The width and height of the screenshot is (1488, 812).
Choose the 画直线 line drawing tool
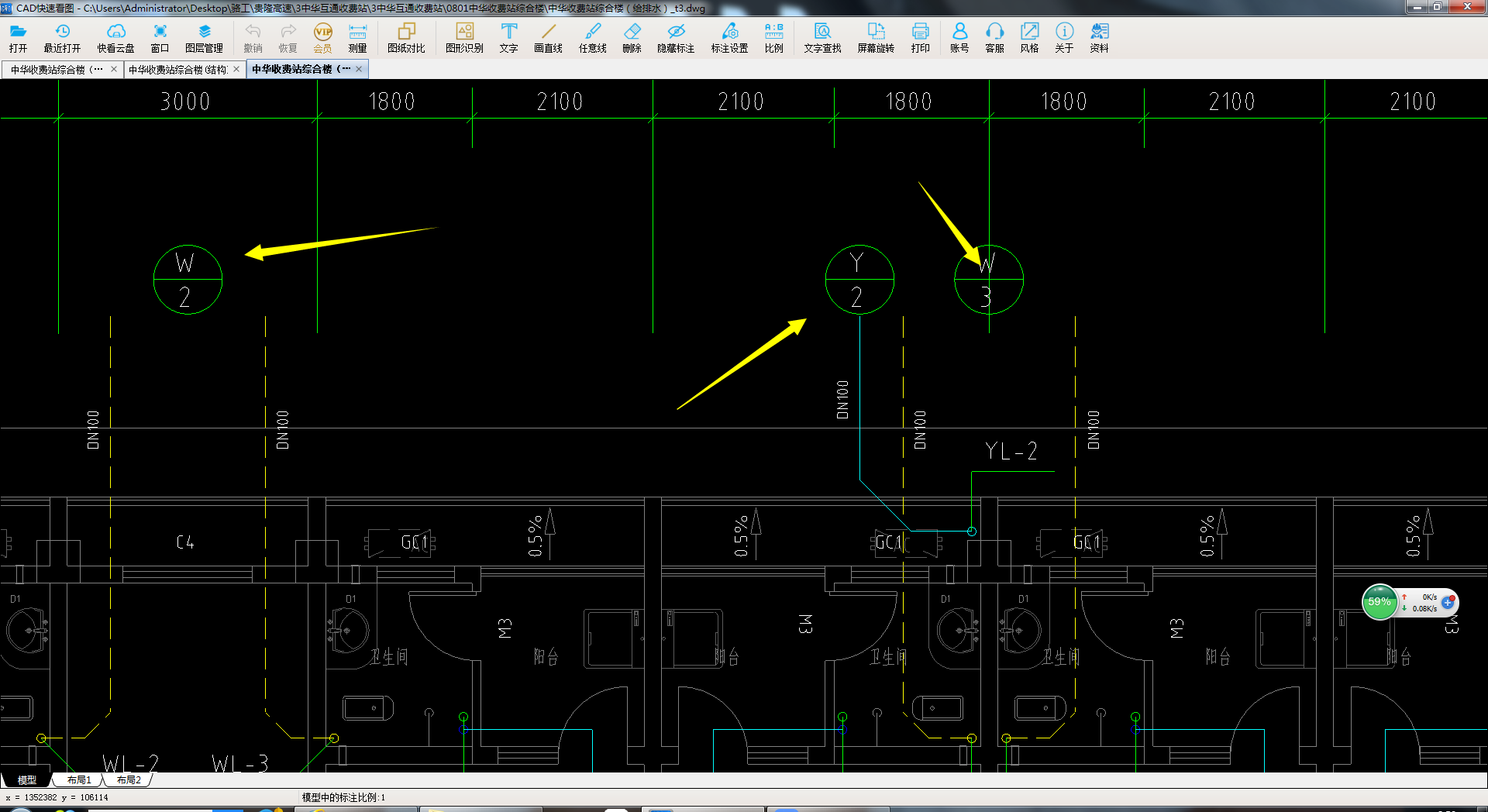point(548,38)
